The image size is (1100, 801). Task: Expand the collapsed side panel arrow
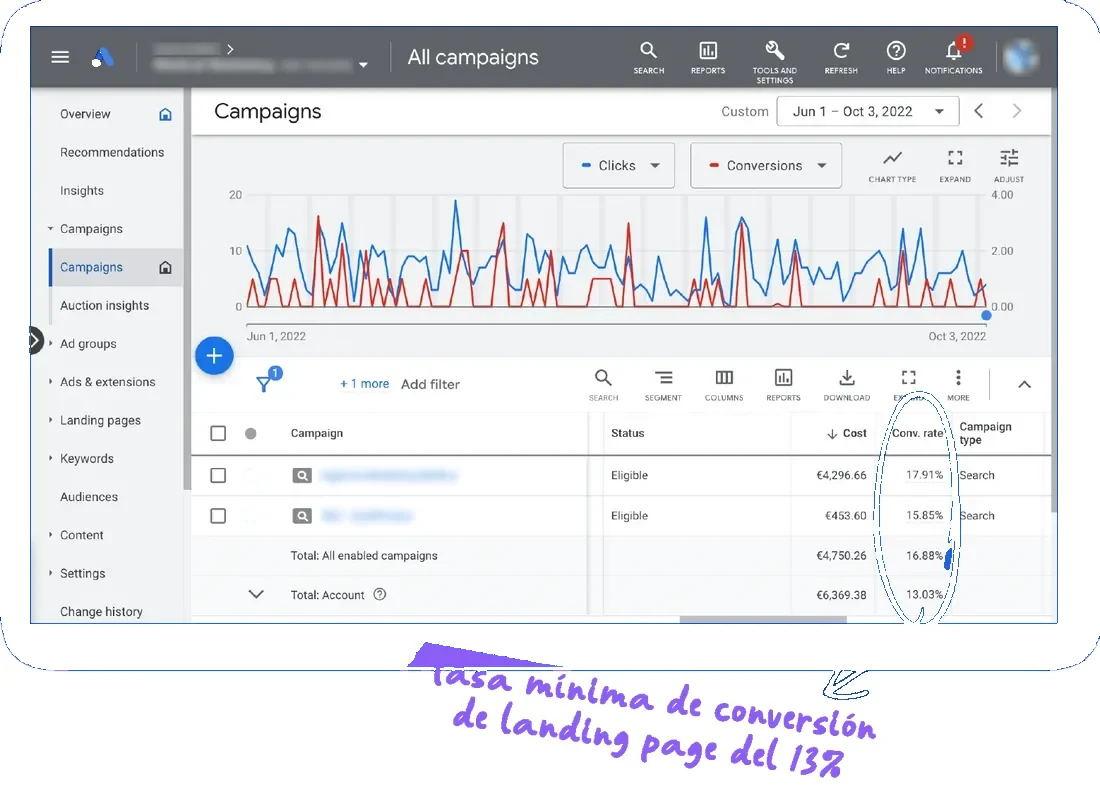click(35, 341)
